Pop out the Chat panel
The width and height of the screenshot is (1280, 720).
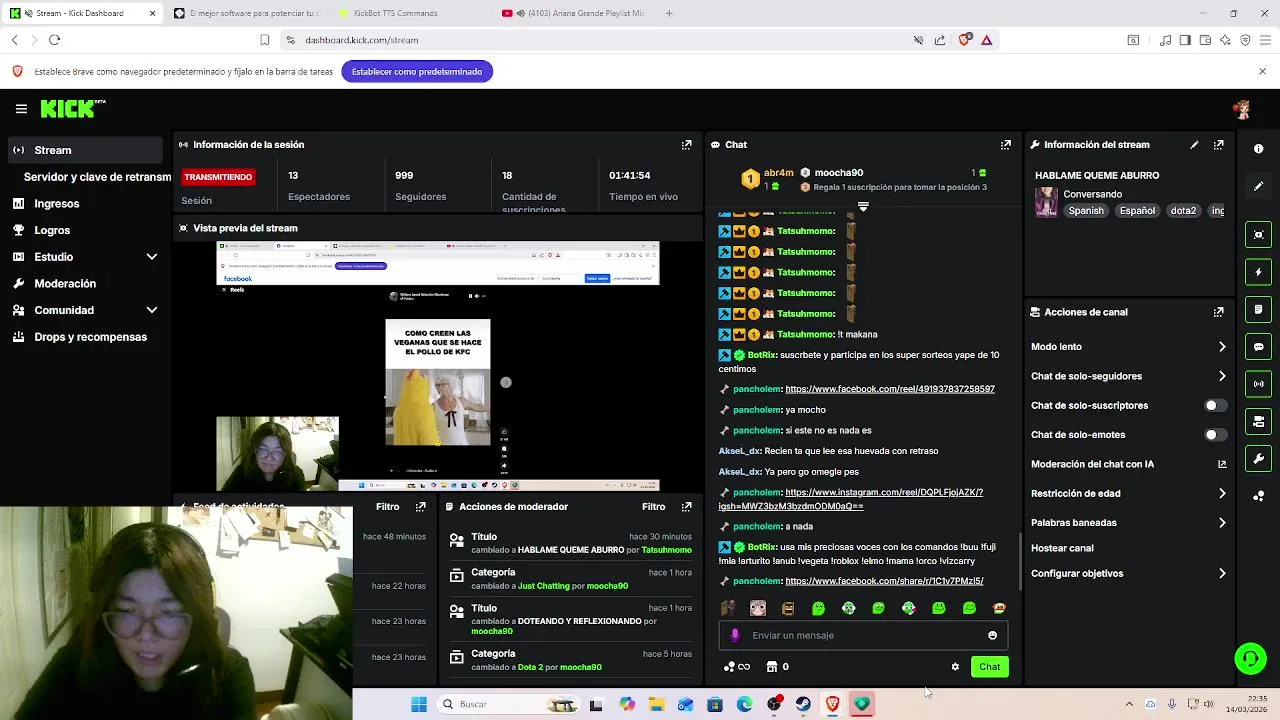1006,145
